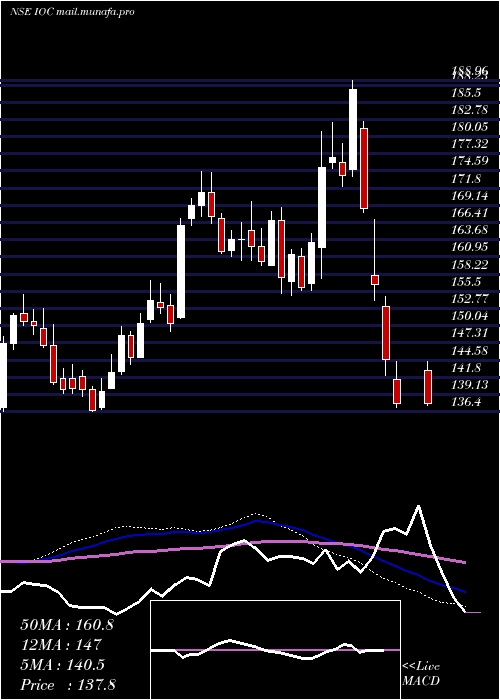This screenshot has height=700, width=500.
Task: Click the Price : 137.8 reading
Action: (68, 685)
